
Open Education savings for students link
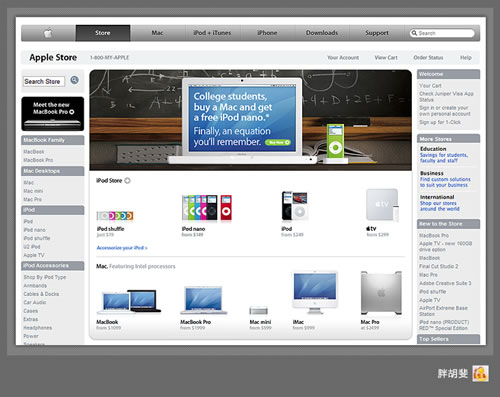tap(444, 158)
